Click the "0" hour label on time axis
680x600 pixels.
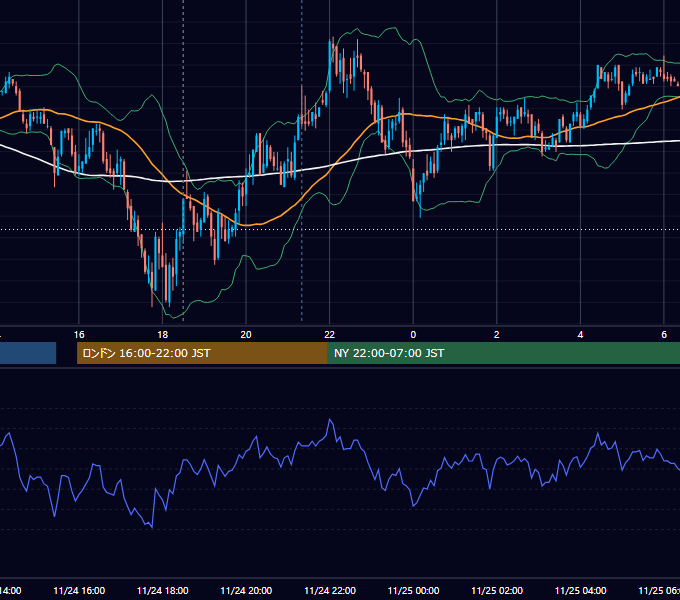[413, 335]
